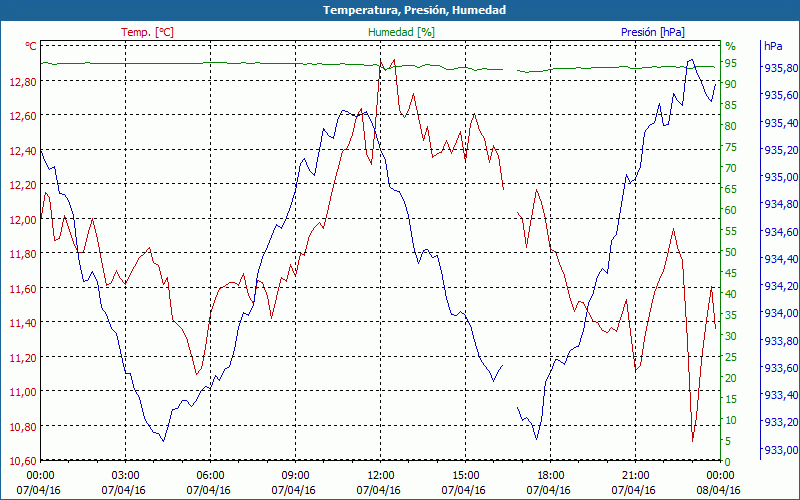Click the '18:00' time axis label
Screen dimensions: 800x500
point(551,476)
